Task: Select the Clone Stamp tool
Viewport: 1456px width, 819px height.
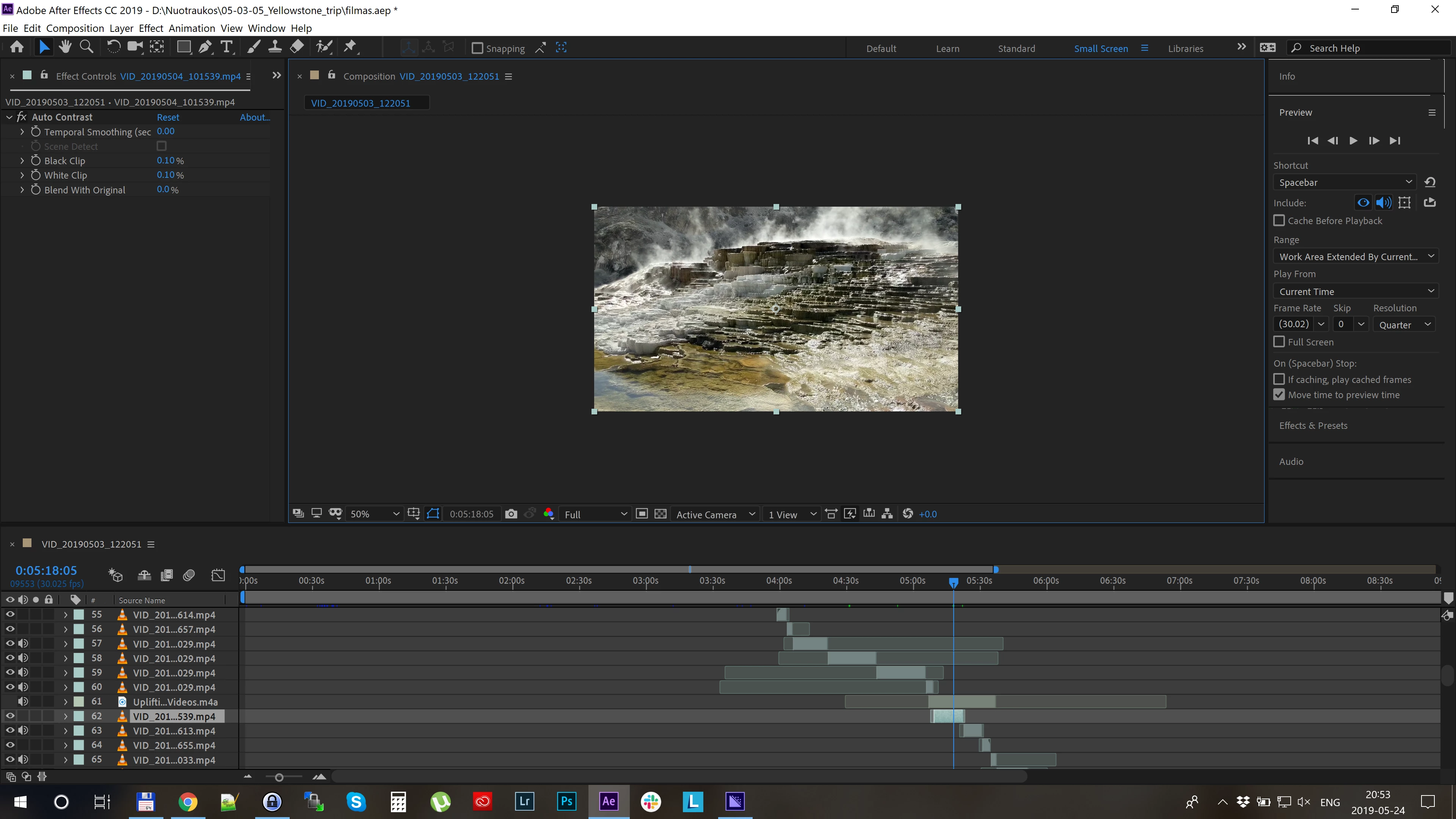Action: [x=275, y=47]
